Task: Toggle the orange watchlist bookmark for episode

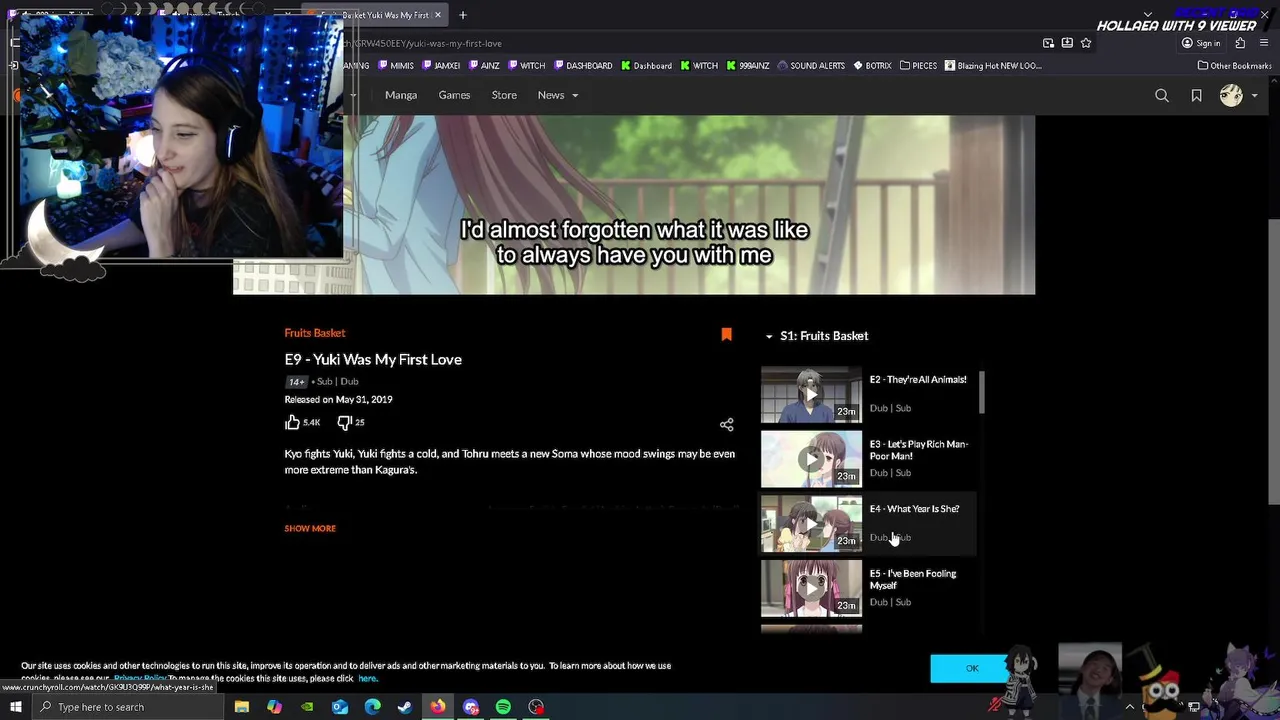Action: 726,335
